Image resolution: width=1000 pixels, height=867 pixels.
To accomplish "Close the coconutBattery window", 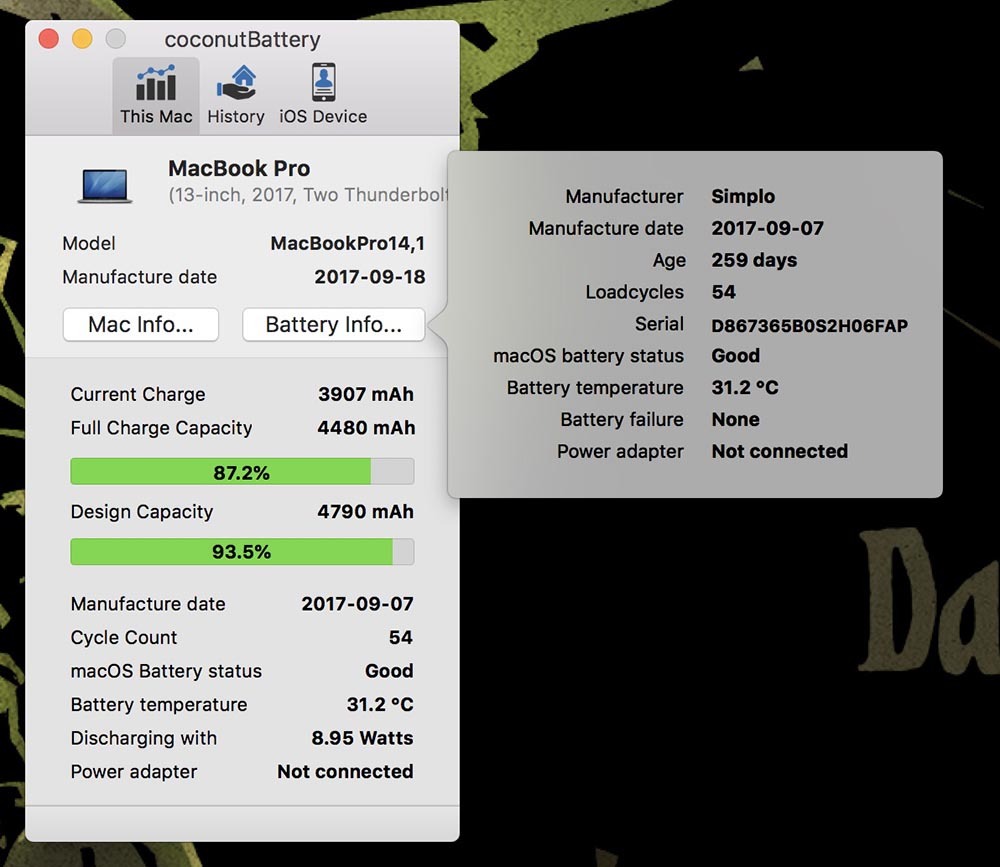I will tap(48, 39).
